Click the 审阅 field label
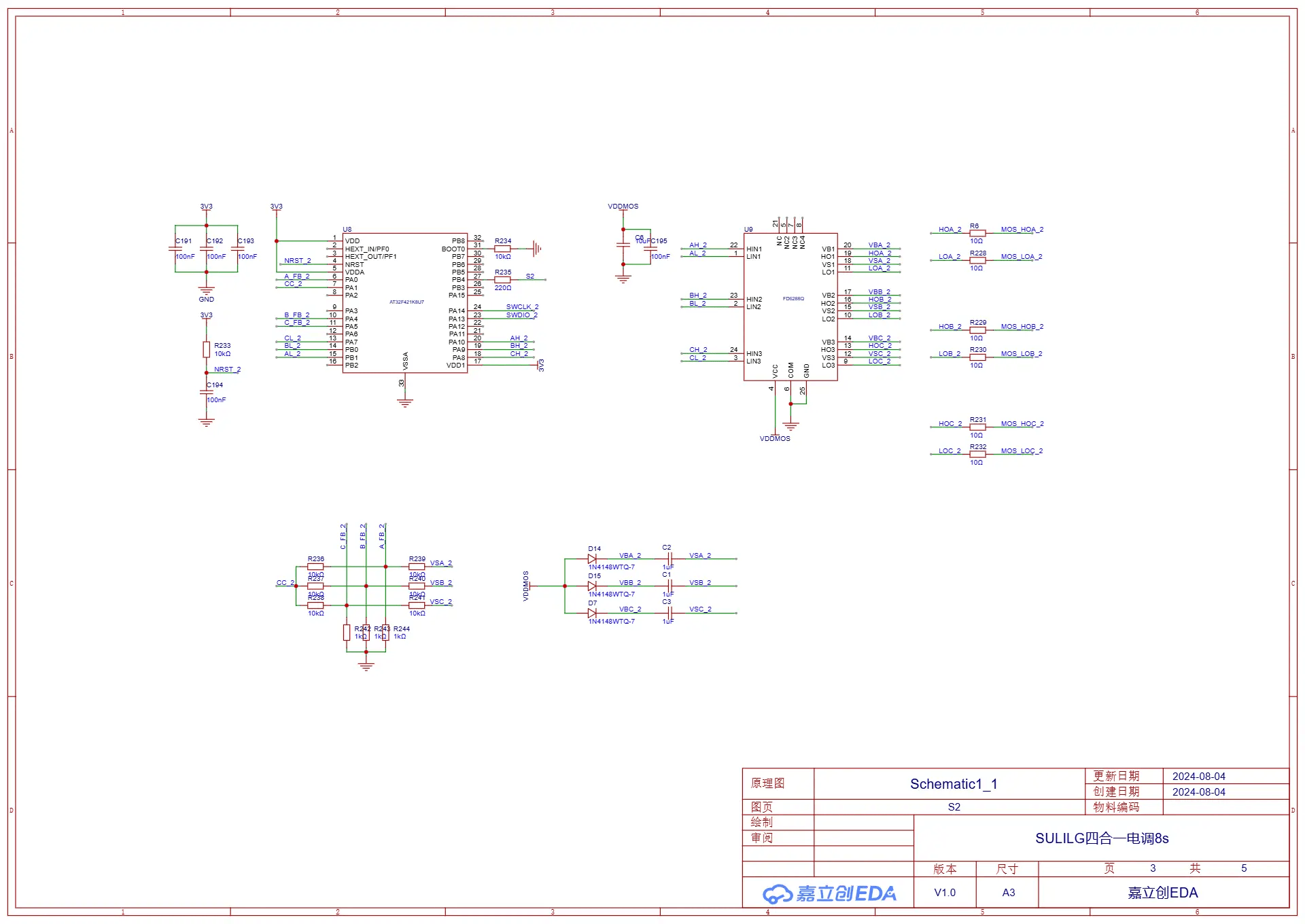The height and width of the screenshot is (924, 1305). (762, 838)
